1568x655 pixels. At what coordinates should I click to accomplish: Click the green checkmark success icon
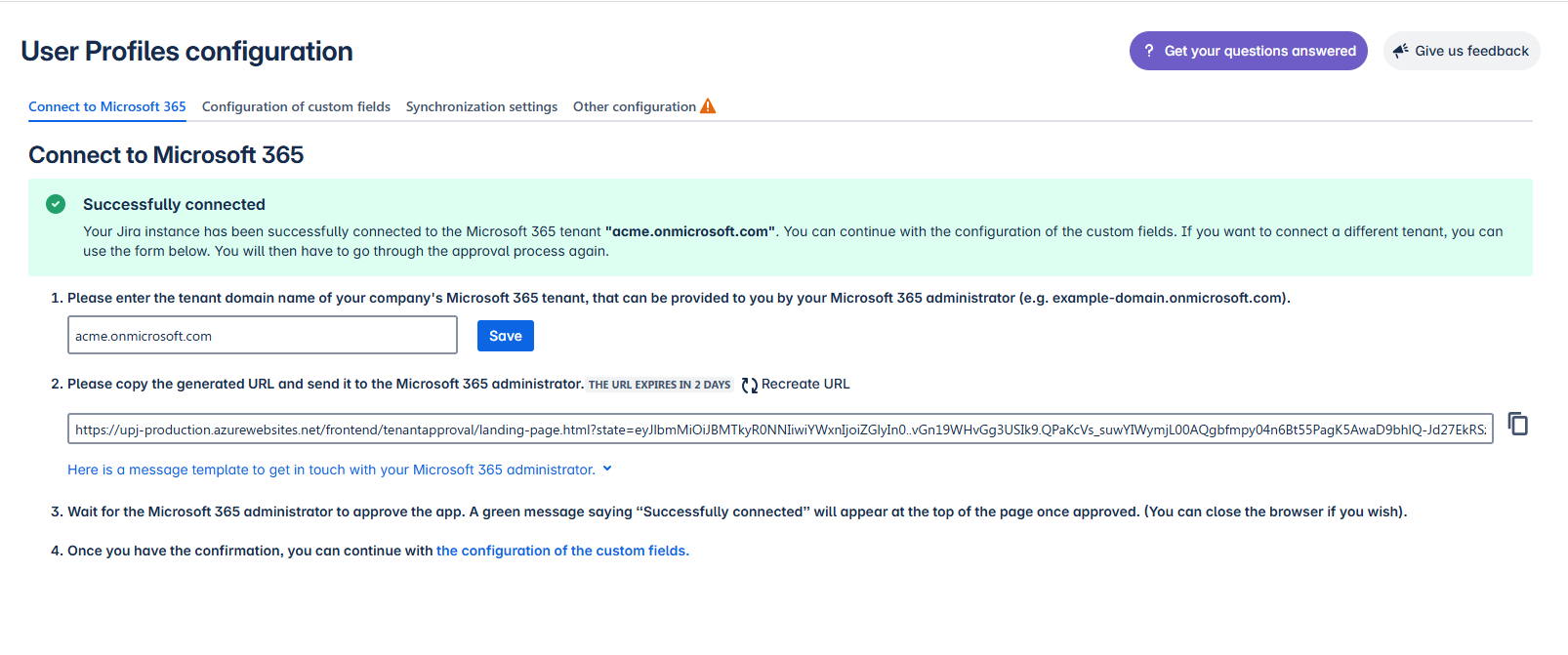coord(56,204)
